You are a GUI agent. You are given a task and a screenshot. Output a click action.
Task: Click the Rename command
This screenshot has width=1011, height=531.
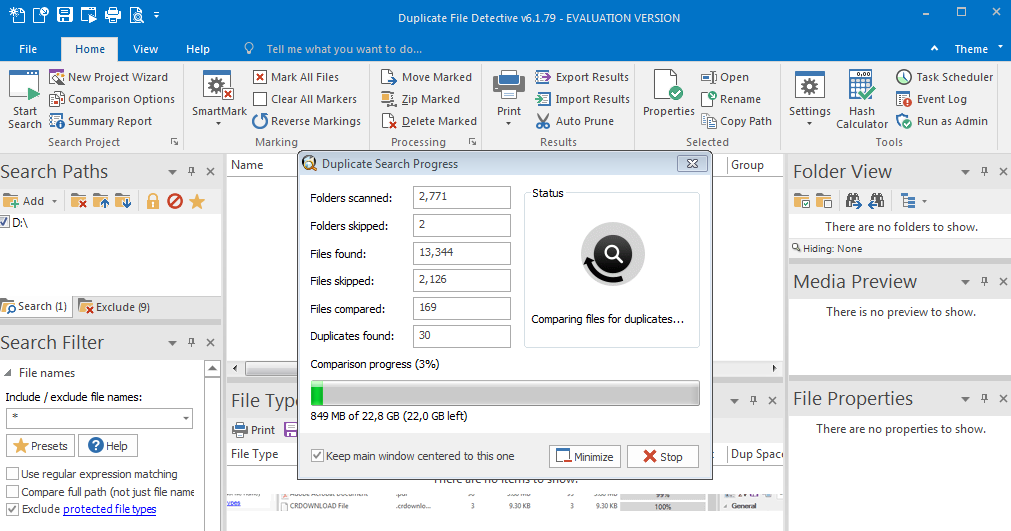tap(731, 99)
